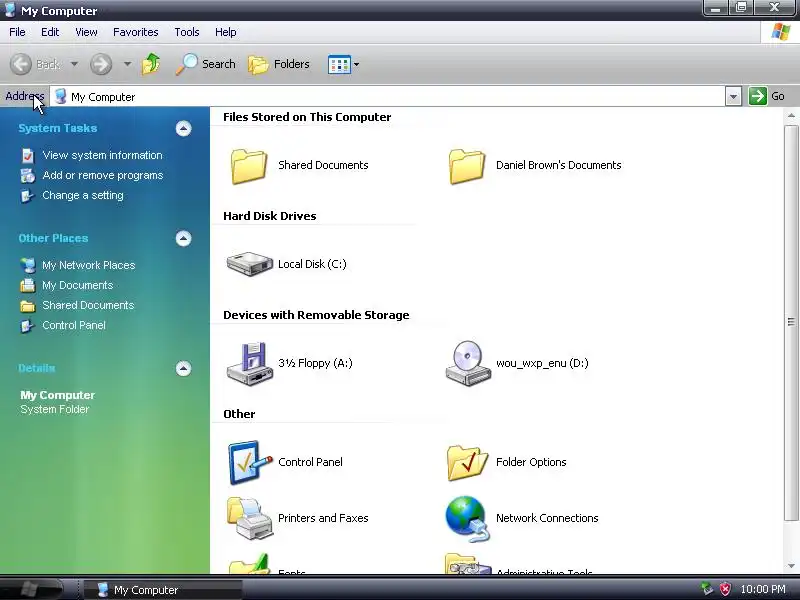Click Change a setting icon
This screenshot has width=800, height=600.
[27, 196]
